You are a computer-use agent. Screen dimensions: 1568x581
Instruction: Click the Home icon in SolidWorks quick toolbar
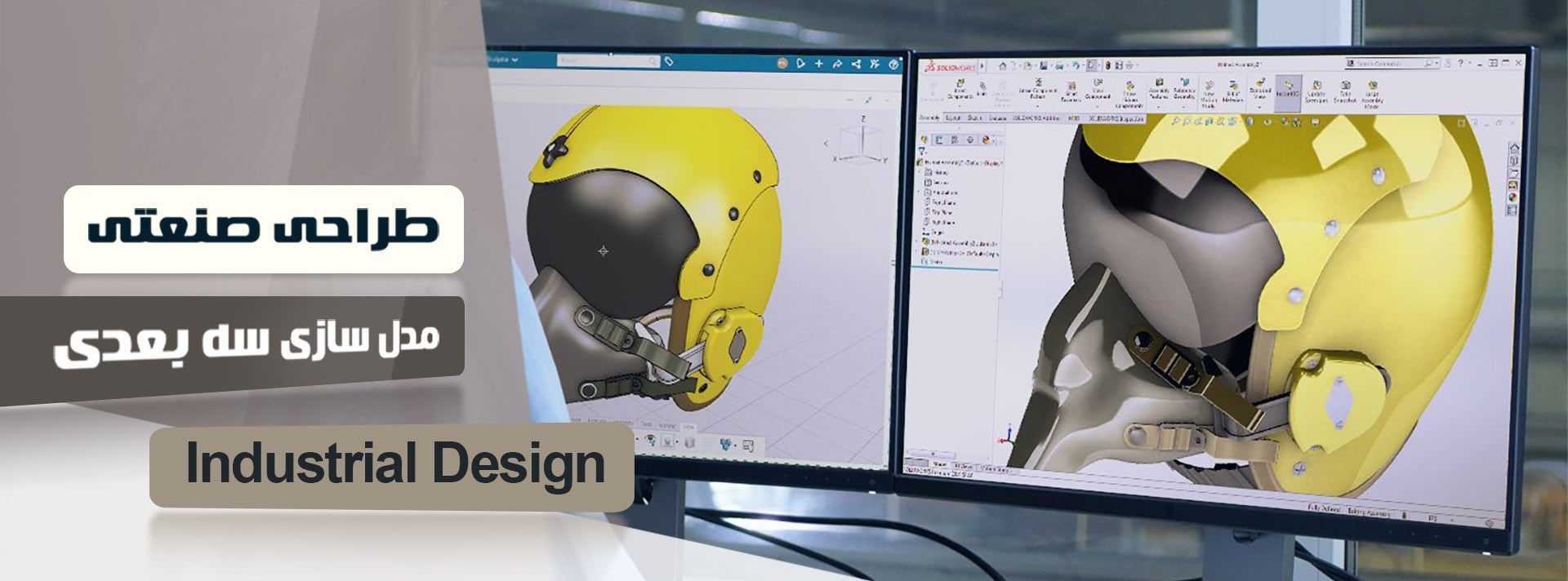(x=1001, y=65)
